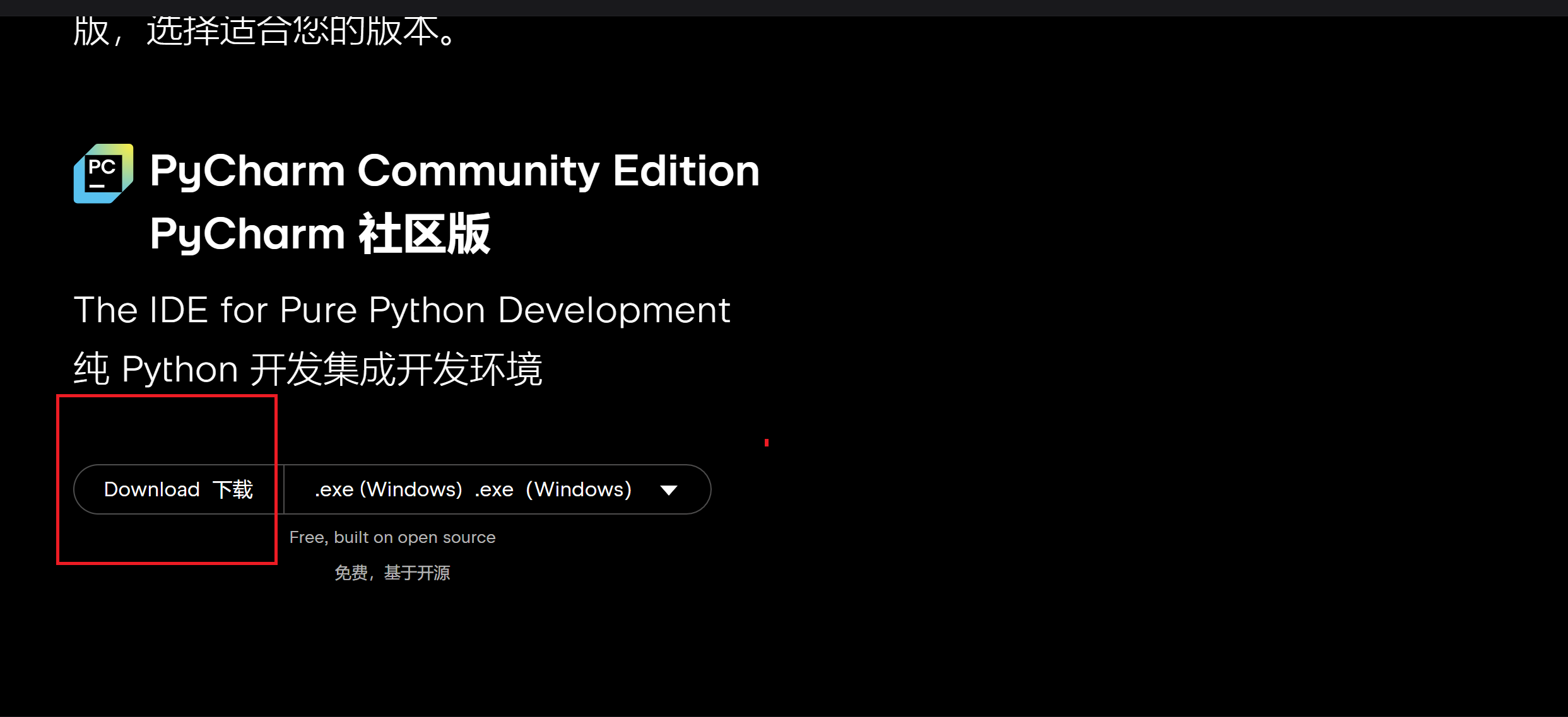1568x717 pixels.
Task: Click the PyCharm Community Edition heading
Action: tap(454, 171)
